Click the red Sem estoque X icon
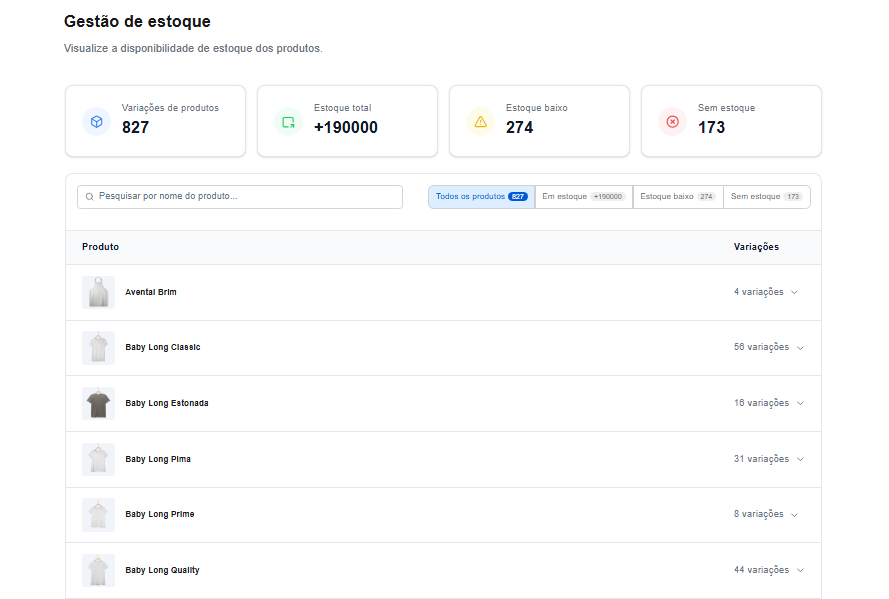The height and width of the screenshot is (599, 889). click(x=672, y=121)
